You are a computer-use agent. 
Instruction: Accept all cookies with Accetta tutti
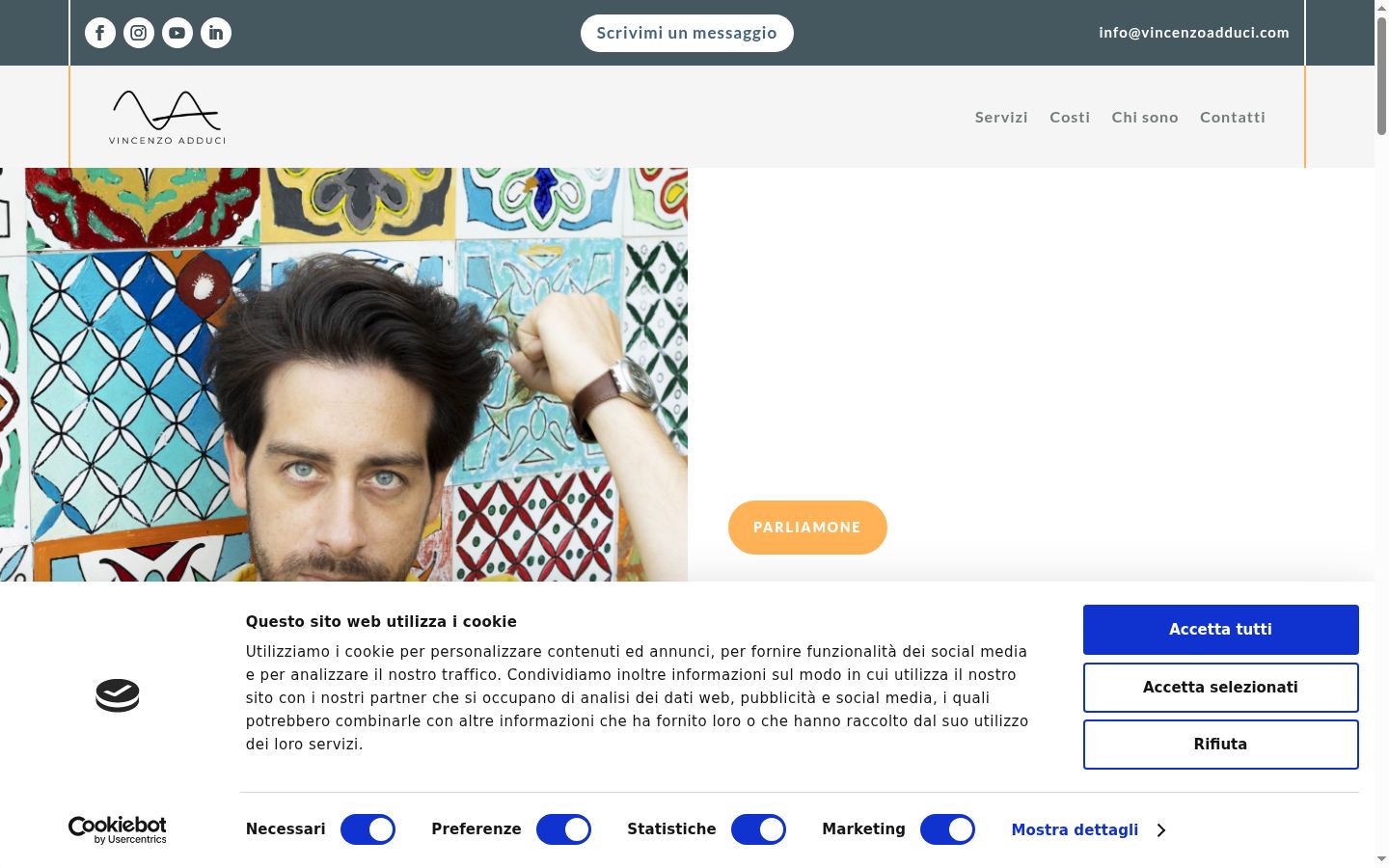(x=1220, y=630)
